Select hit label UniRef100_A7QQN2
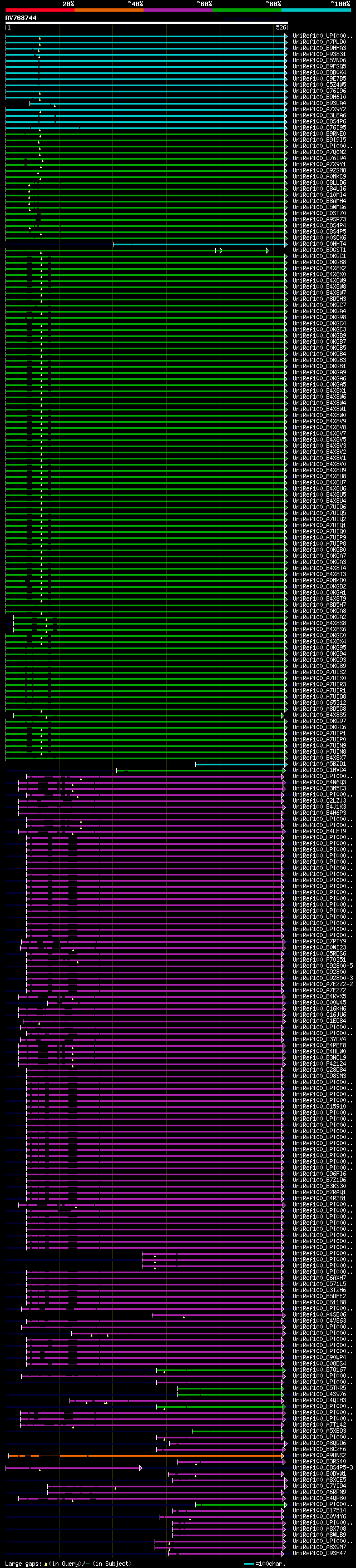The height and width of the screenshot is (1568, 356). 319,152
